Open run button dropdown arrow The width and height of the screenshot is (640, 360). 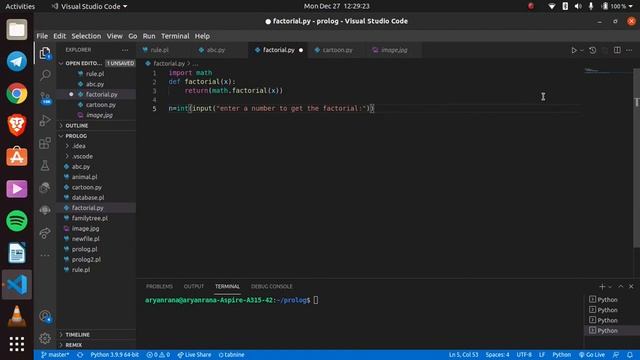[x=582, y=50]
